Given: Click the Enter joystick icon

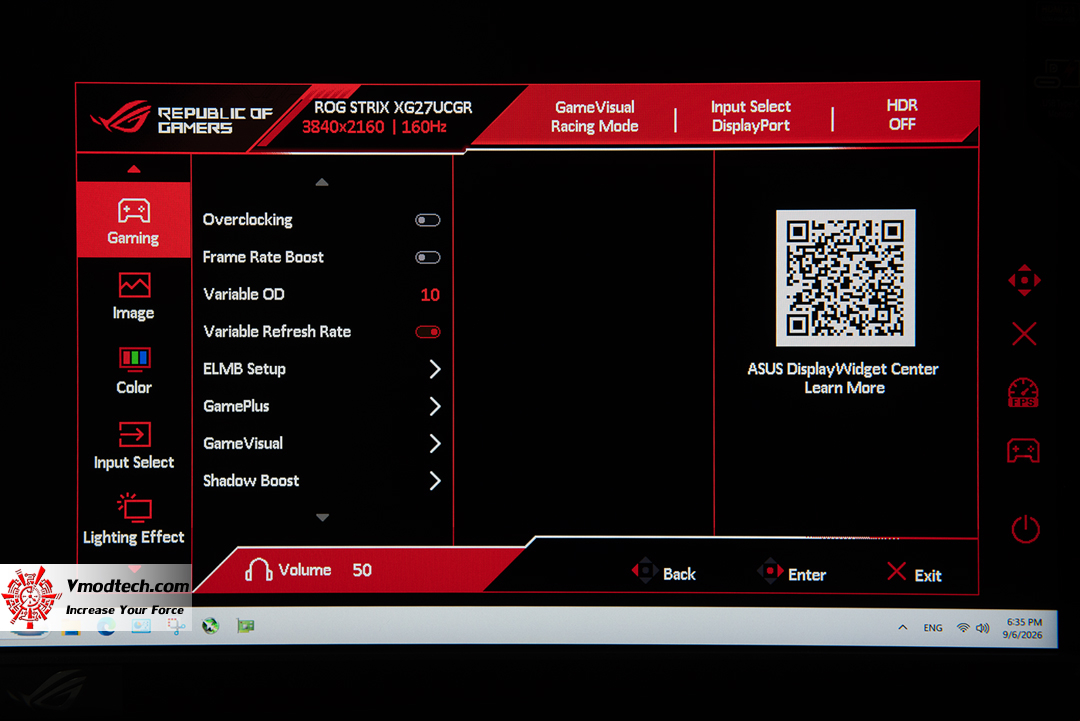Looking at the screenshot, I should pyautogui.click(x=770, y=572).
